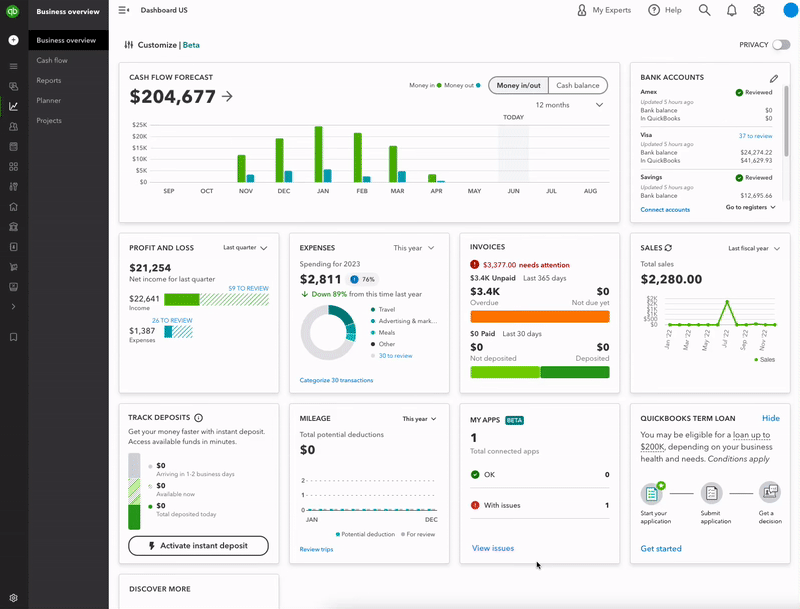
Task: Click the expenses donut chart
Action: pos(328,333)
